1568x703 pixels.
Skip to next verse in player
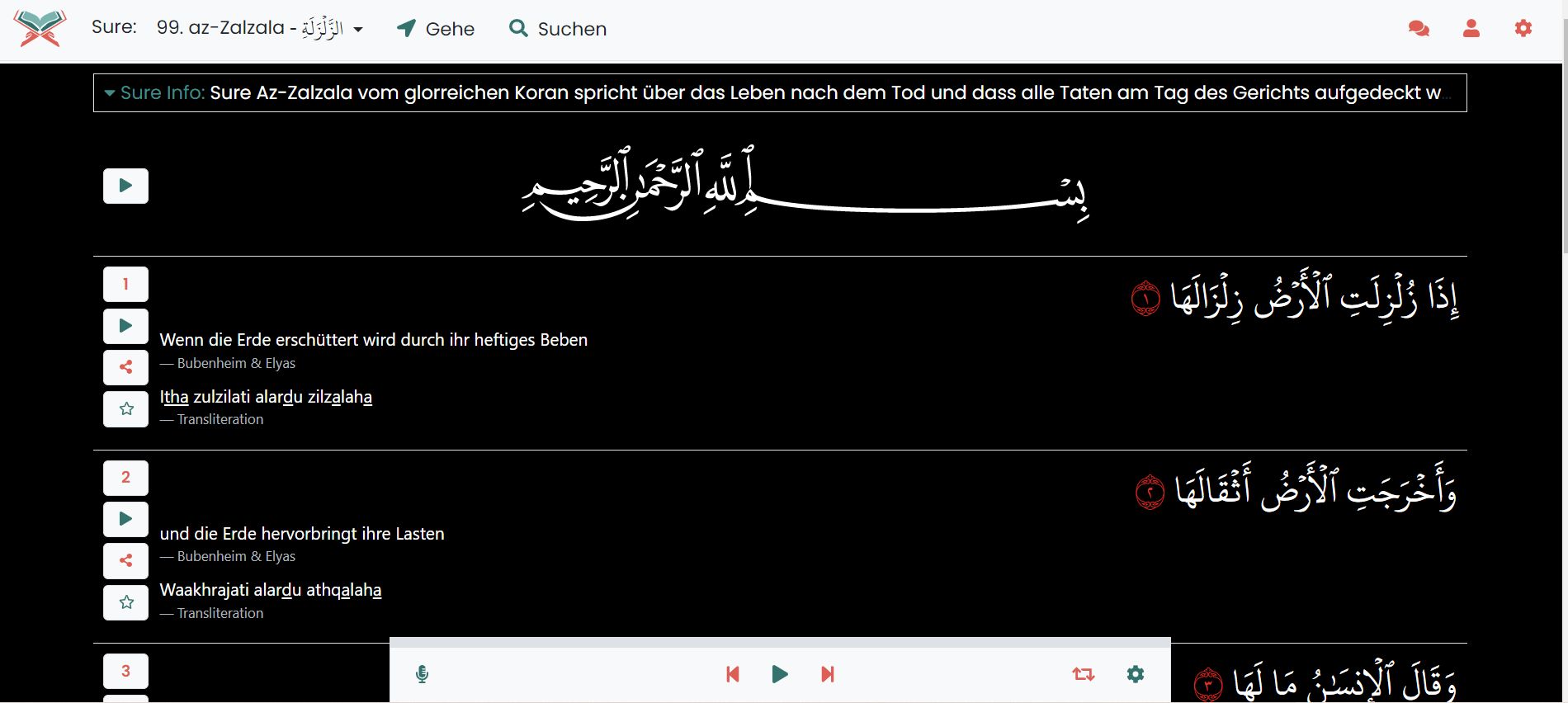[828, 674]
